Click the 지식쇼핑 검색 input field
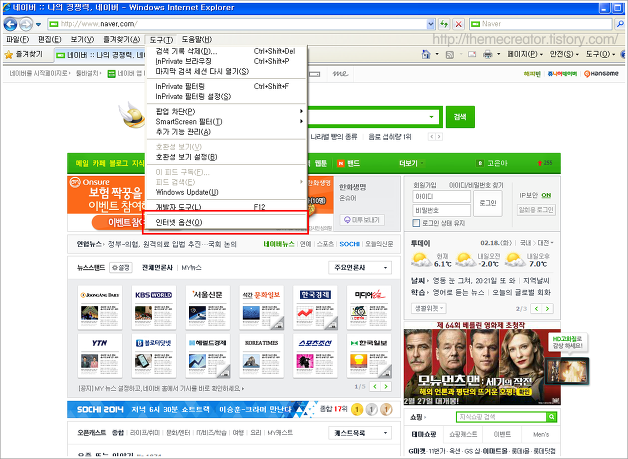 [x=501, y=417]
